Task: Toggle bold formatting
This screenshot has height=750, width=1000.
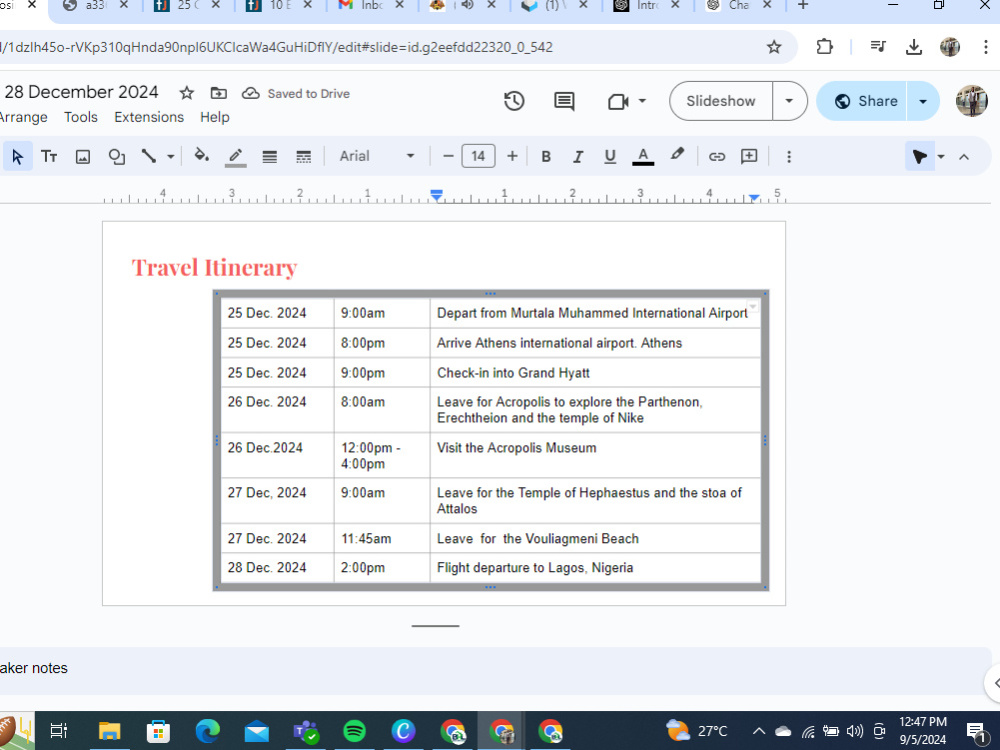Action: [546, 156]
